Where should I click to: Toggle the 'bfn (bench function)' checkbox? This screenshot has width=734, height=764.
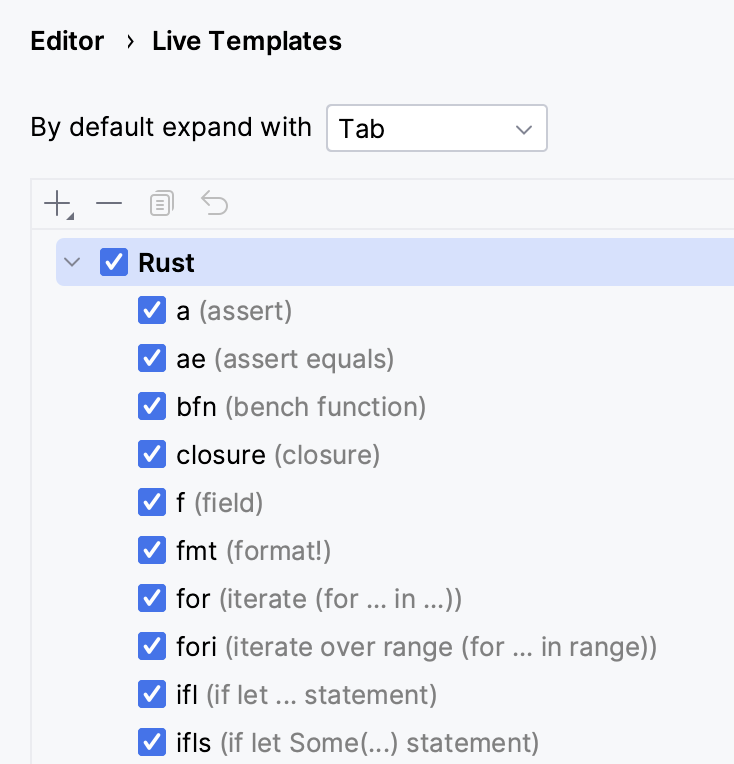click(152, 407)
